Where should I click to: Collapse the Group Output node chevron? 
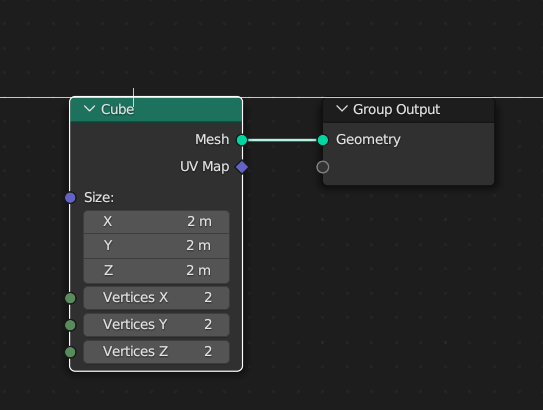pos(342,109)
